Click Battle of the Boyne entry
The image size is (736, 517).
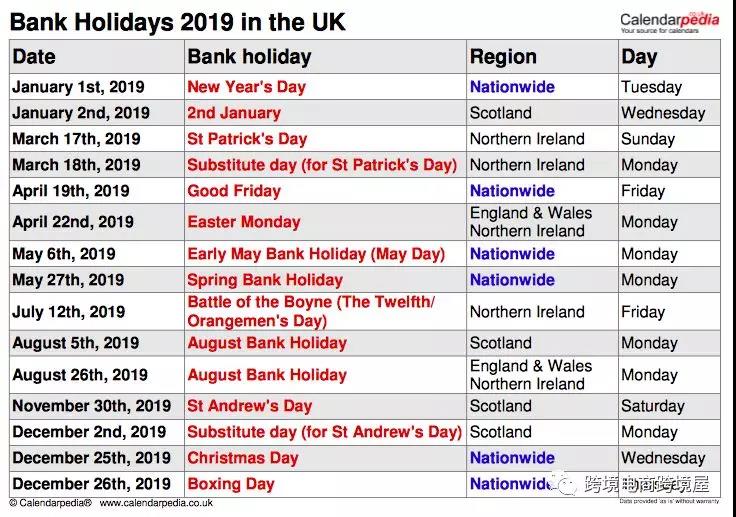coord(311,311)
